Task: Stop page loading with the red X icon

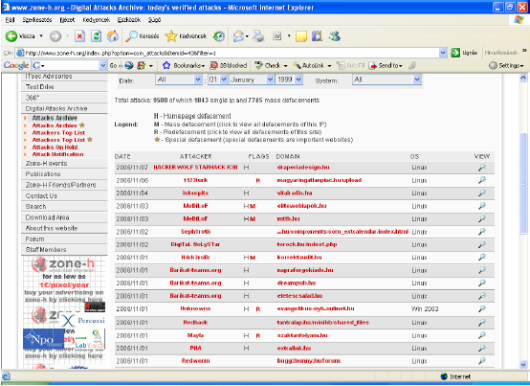Action: [x=80, y=36]
